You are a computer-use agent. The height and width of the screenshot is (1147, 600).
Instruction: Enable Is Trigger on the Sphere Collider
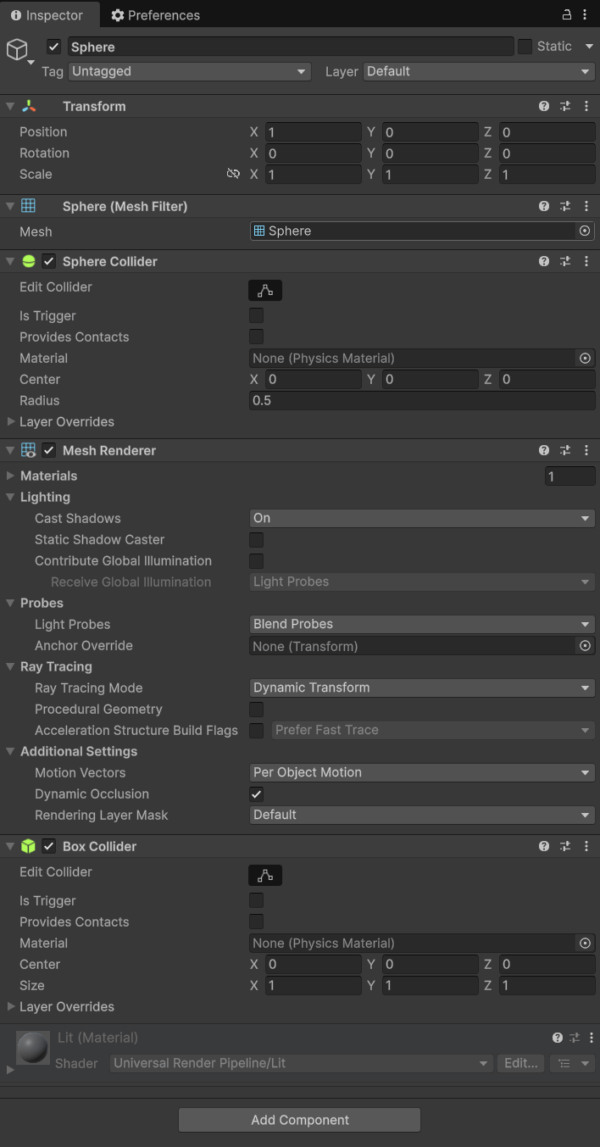point(256,316)
